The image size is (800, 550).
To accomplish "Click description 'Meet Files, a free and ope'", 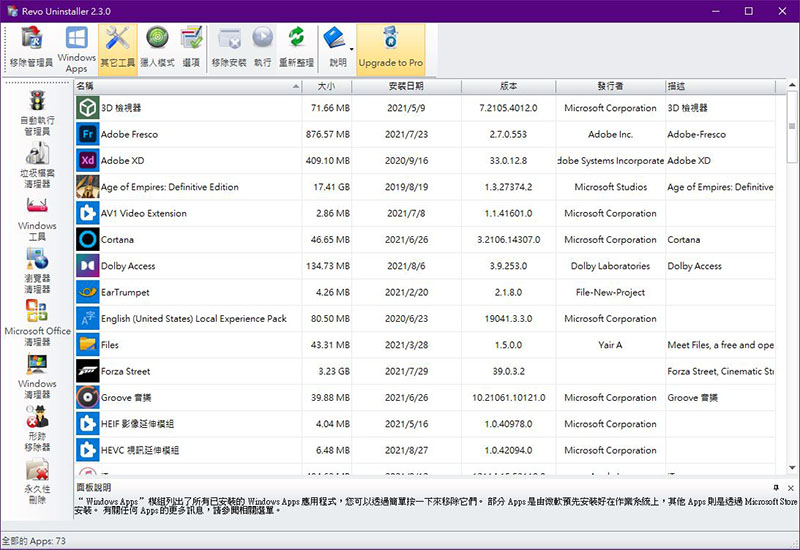I will 720,345.
